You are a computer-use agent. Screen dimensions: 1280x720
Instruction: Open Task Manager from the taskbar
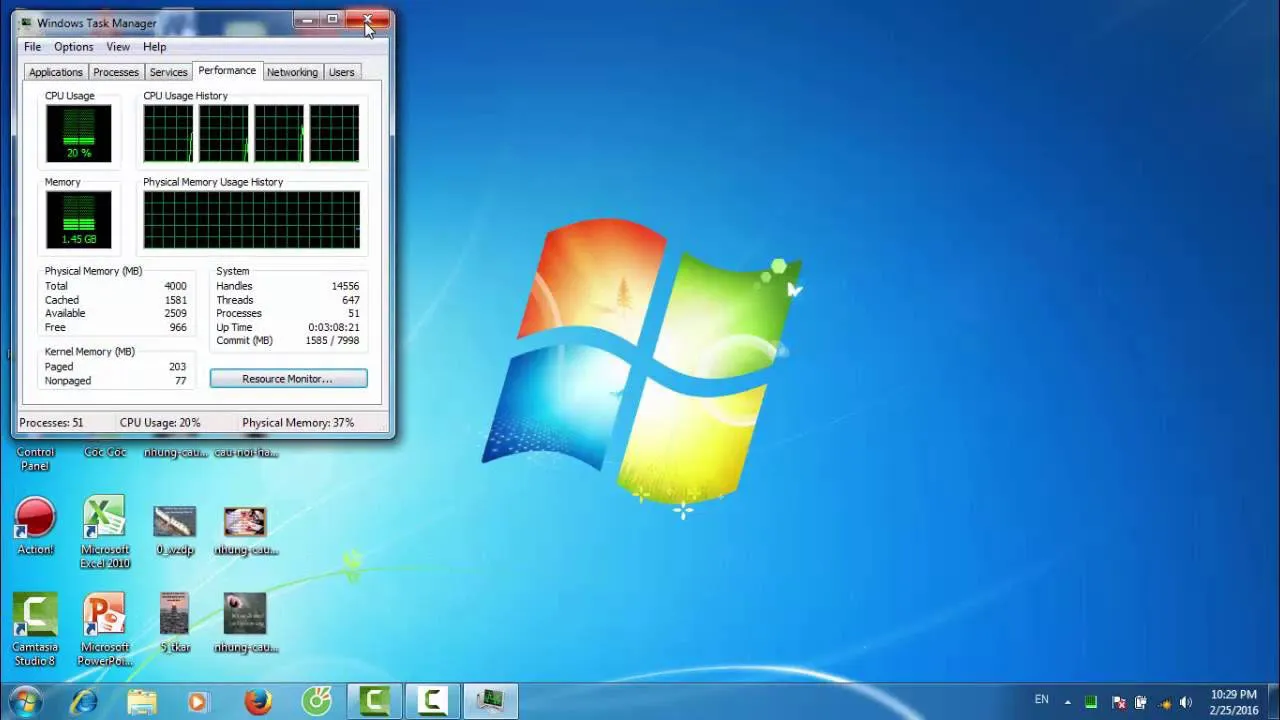click(x=489, y=699)
